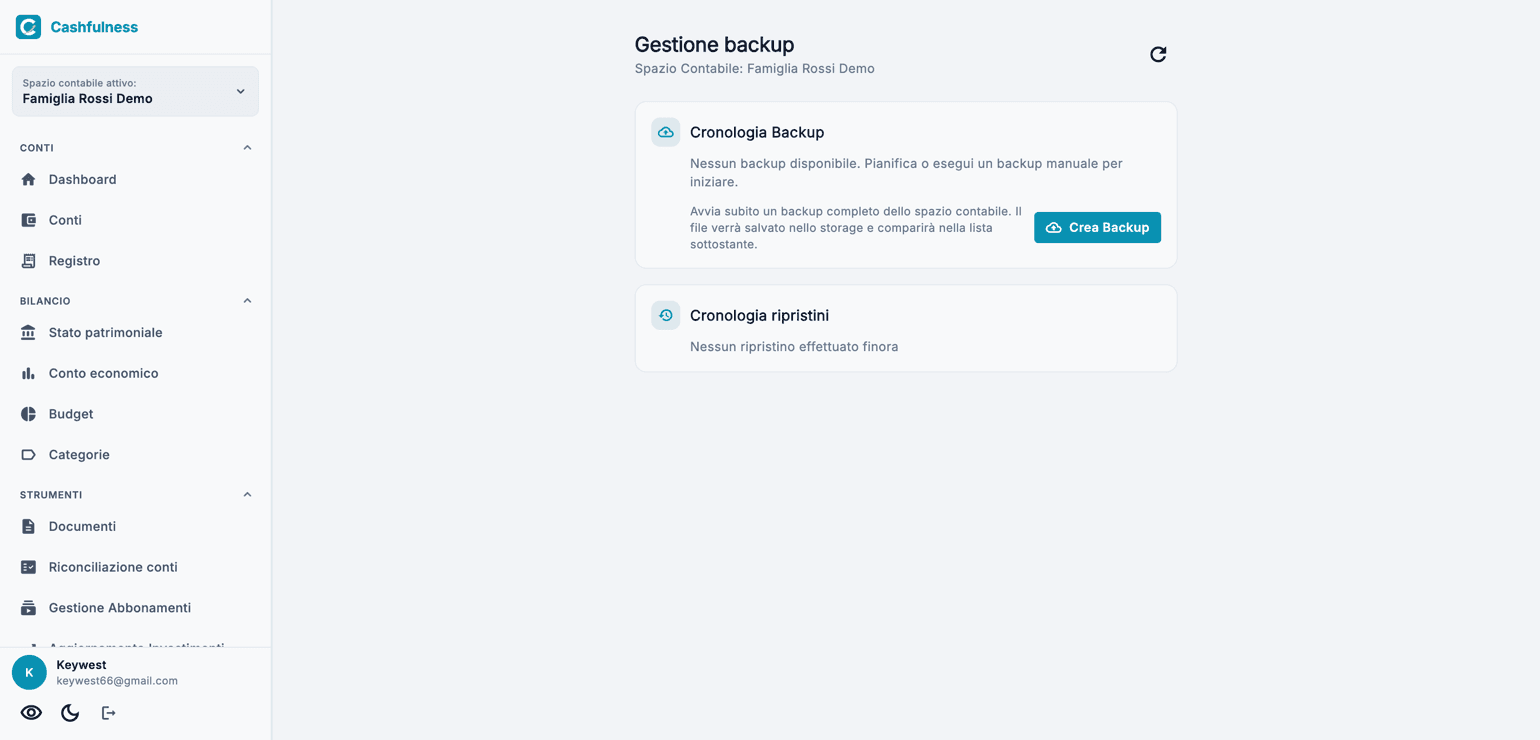The width and height of the screenshot is (1540, 740).
Task: Click the Registro ledger icon
Action: (28, 261)
